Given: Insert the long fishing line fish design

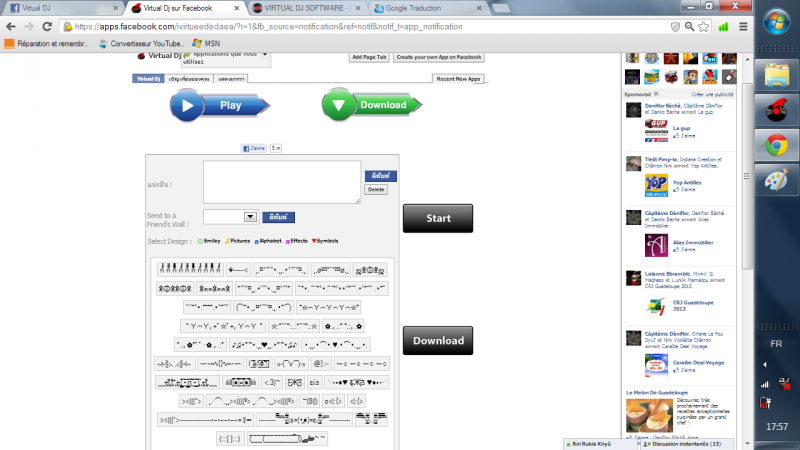Looking at the screenshot, I should (x=205, y=420).
